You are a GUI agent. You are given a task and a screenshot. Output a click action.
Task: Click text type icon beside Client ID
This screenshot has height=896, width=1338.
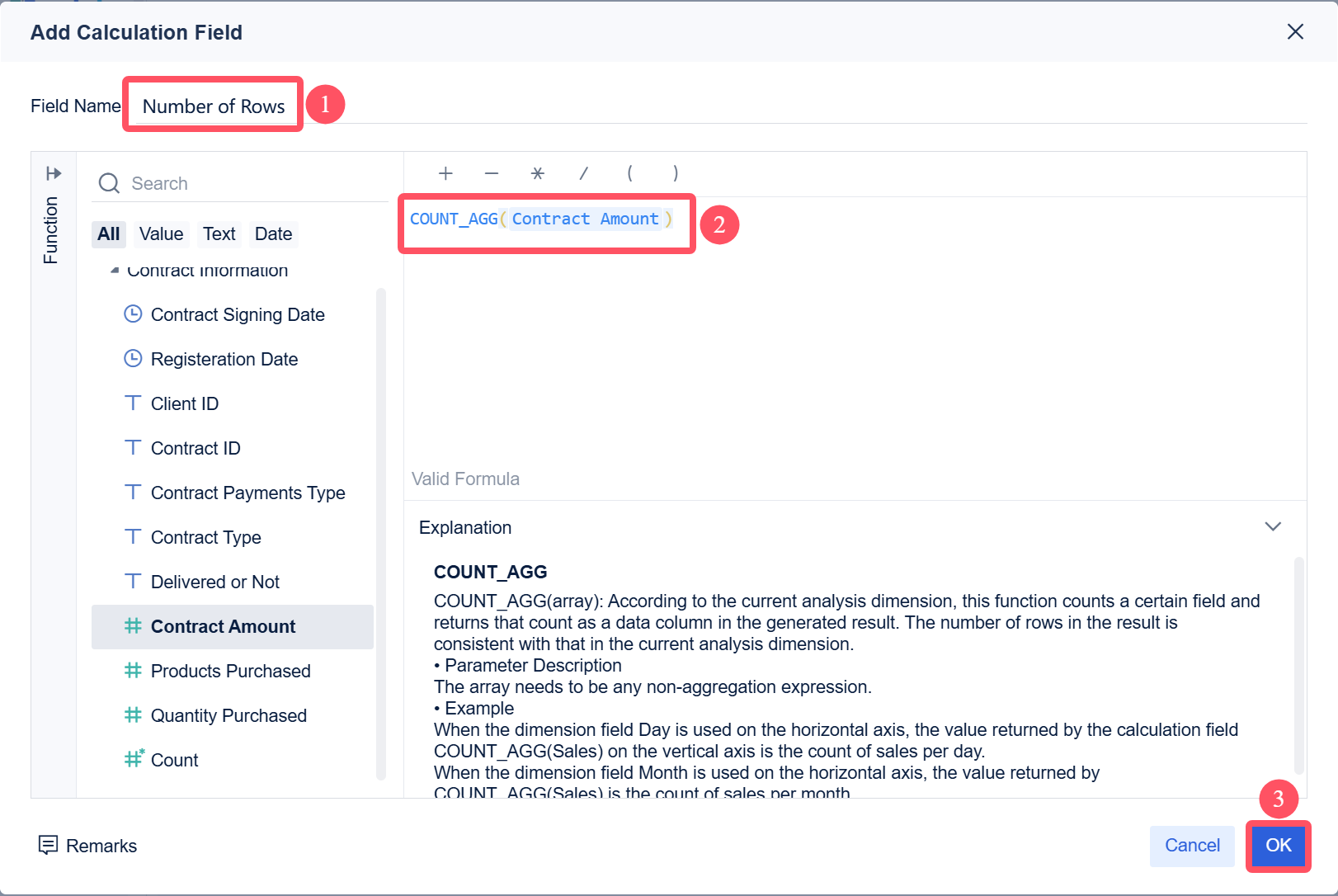(133, 403)
